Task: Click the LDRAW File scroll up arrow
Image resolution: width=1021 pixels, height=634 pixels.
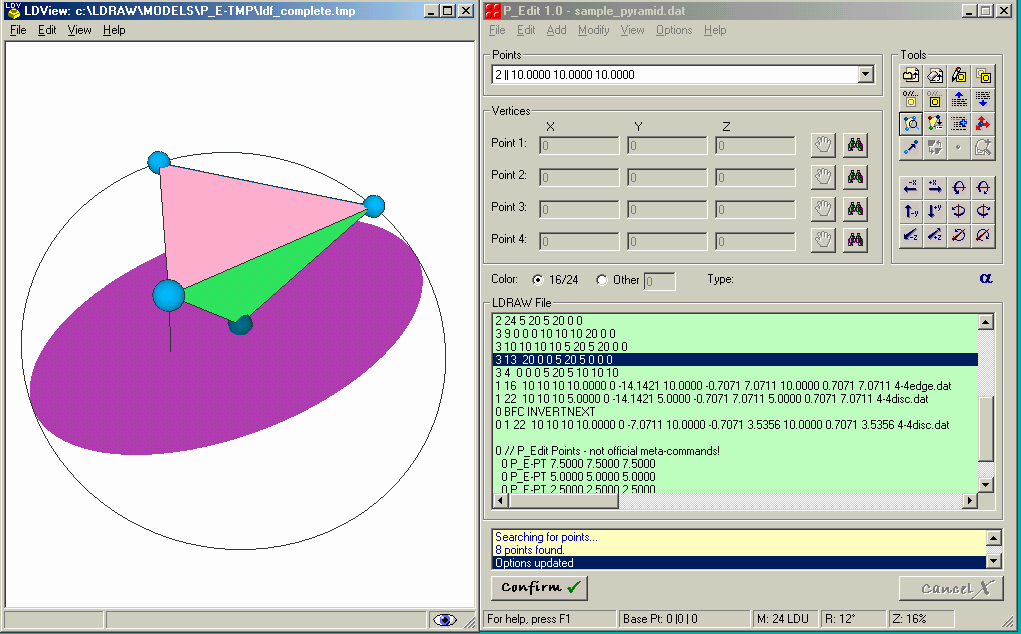Action: tap(985, 322)
